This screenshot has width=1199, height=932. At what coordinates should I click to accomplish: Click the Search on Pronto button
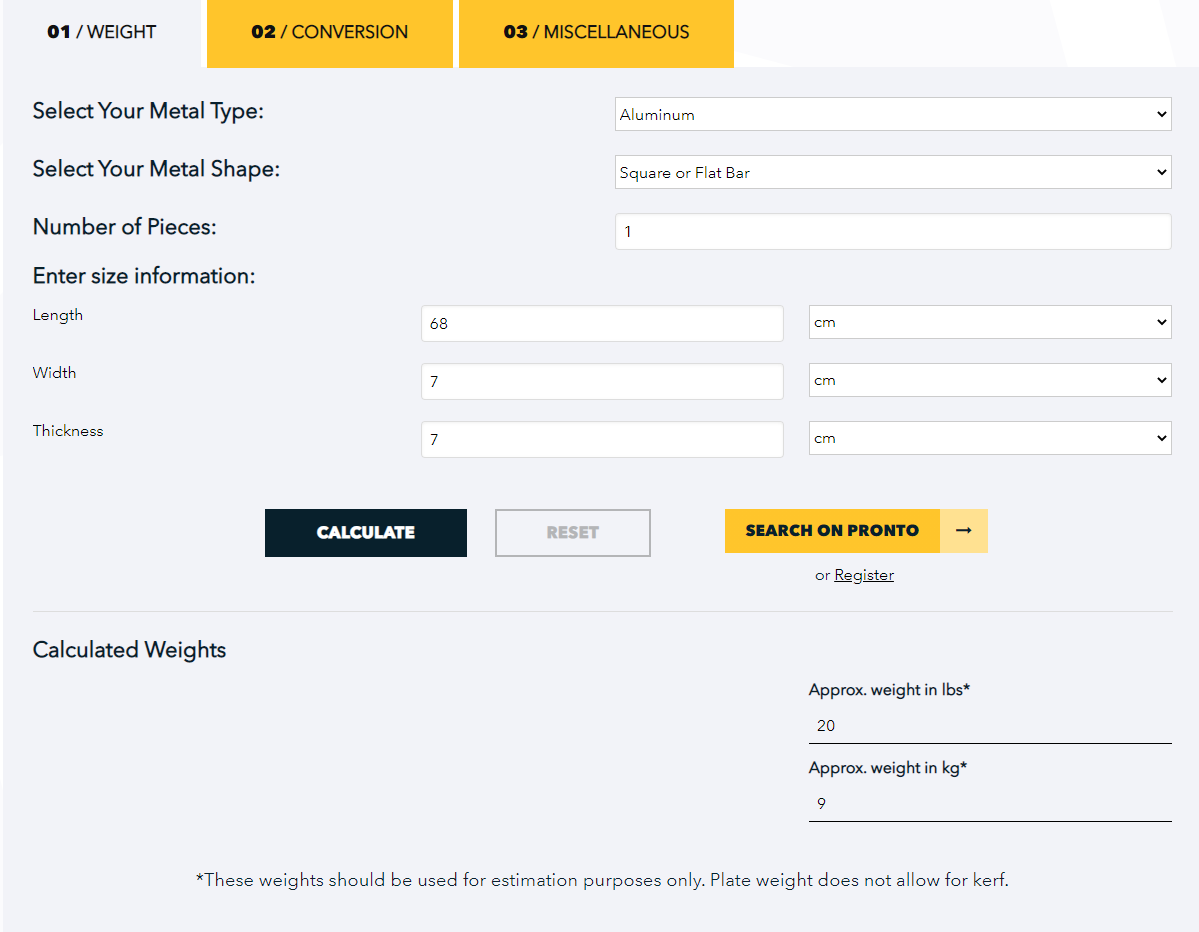pos(832,531)
